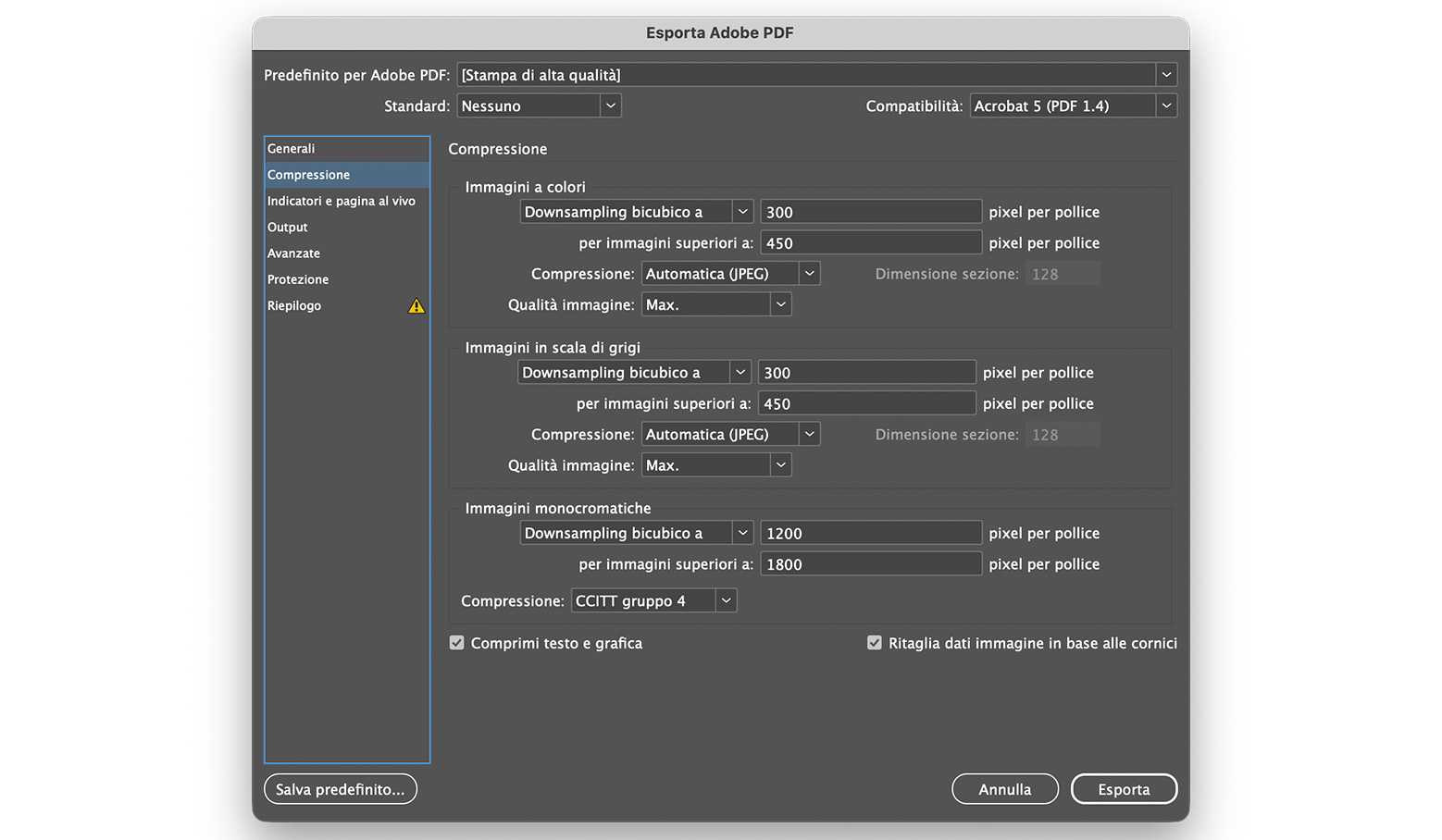Click the 1800 threshold field for monochrome images
Screen dimensions: 1442x840
tap(871, 564)
